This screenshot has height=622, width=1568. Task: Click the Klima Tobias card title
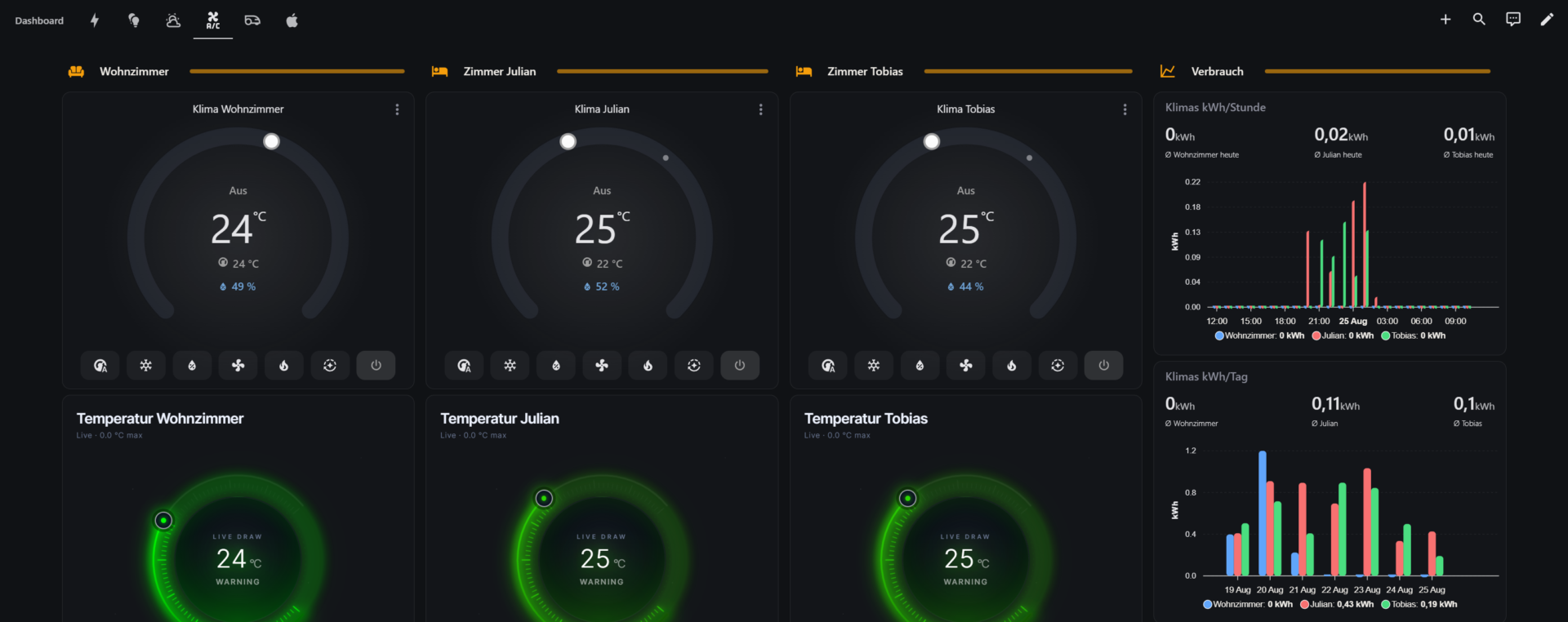pyautogui.click(x=966, y=109)
